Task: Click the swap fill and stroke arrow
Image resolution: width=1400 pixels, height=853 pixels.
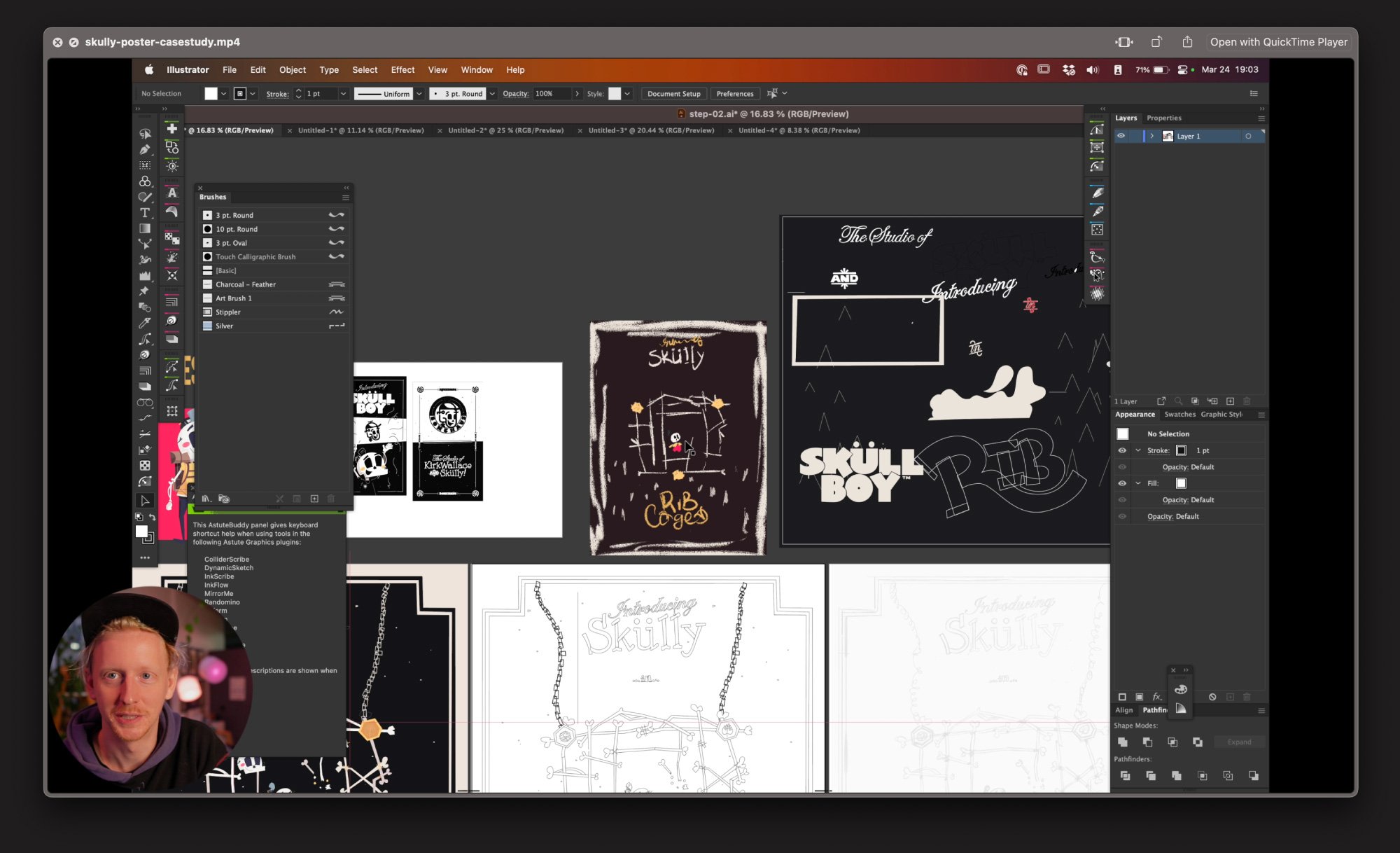Action: point(152,517)
